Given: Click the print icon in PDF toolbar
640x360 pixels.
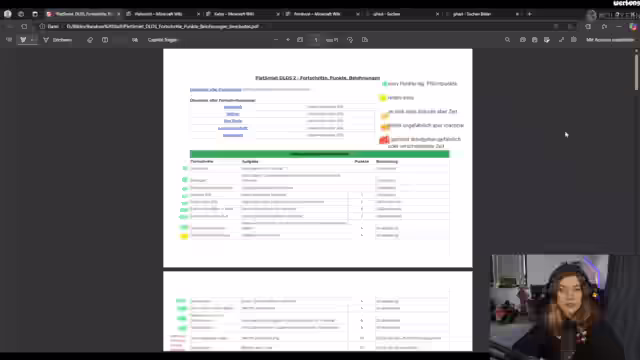Looking at the screenshot, I should click(523, 40).
